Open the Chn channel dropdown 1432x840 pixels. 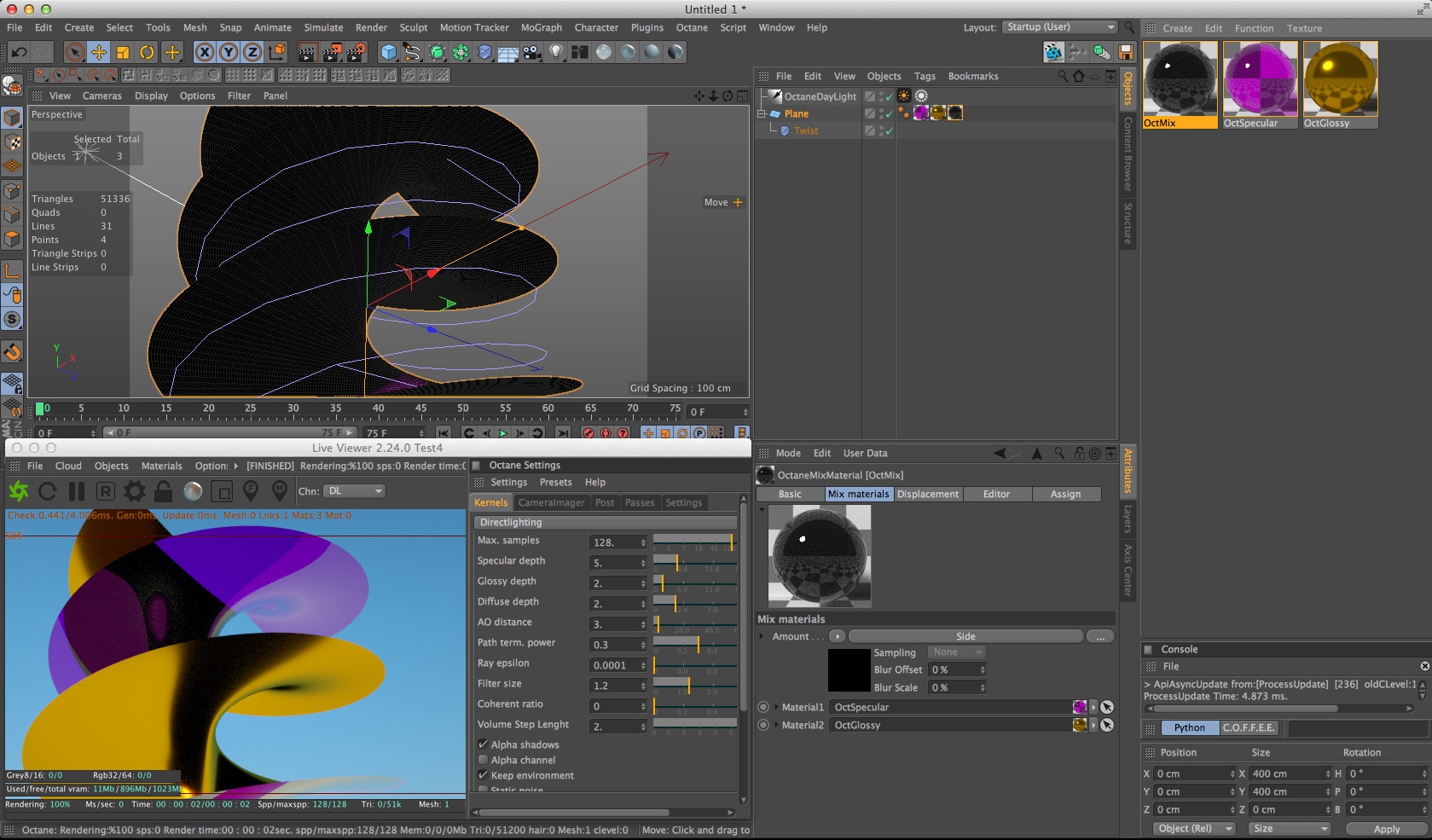pos(355,491)
